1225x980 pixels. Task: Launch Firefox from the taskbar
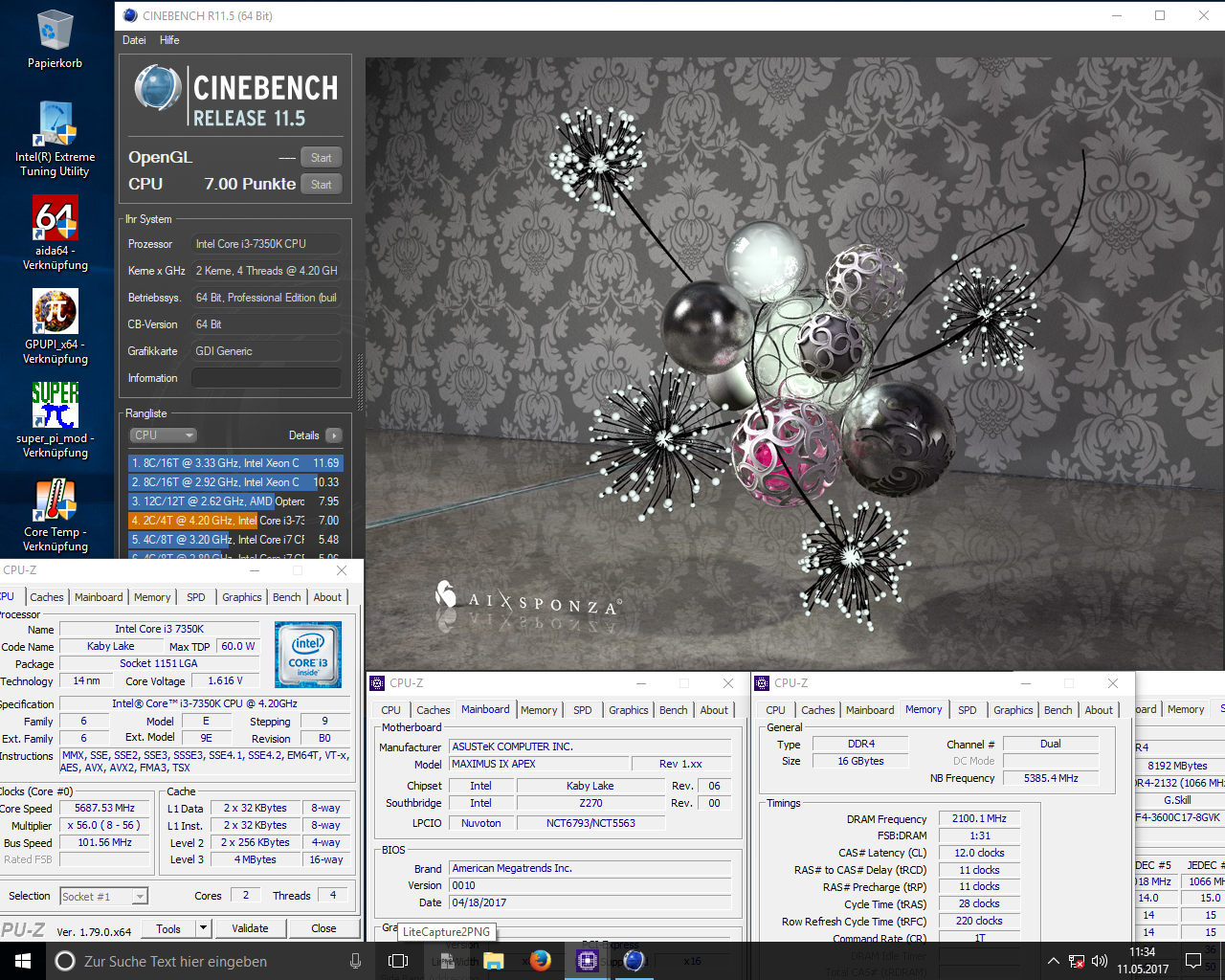point(541,961)
